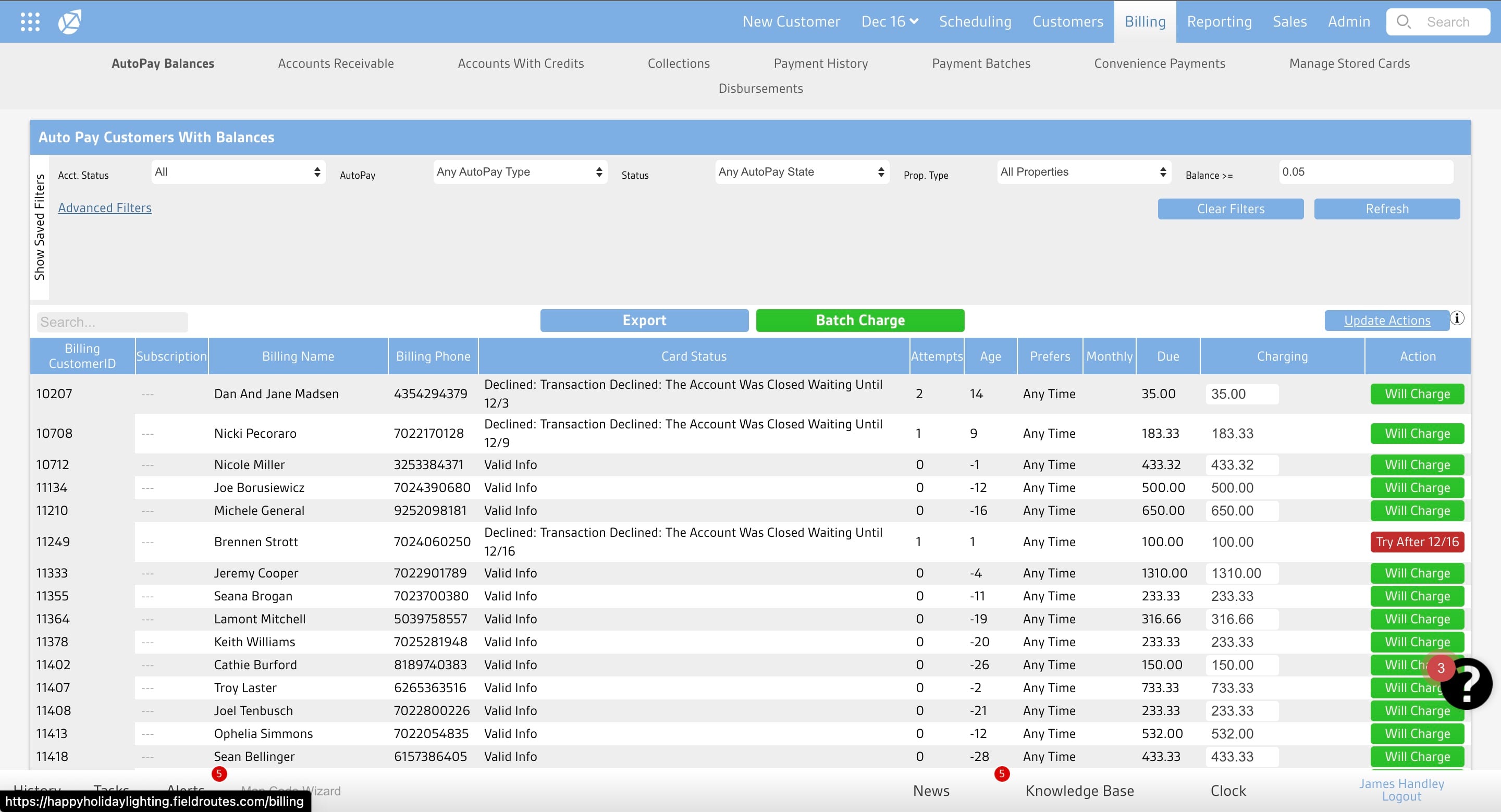Toggle Try After 12/16 for Brennen Strott
Viewport: 1501px width, 812px height.
1417,542
